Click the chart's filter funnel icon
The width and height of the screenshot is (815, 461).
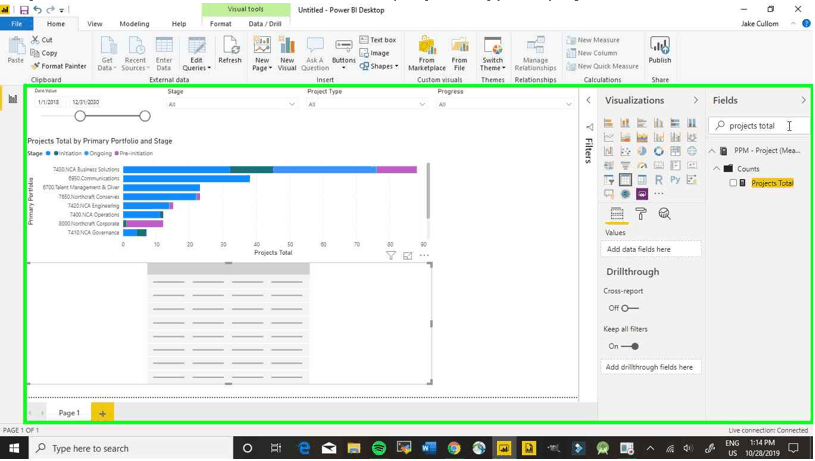pyautogui.click(x=391, y=255)
